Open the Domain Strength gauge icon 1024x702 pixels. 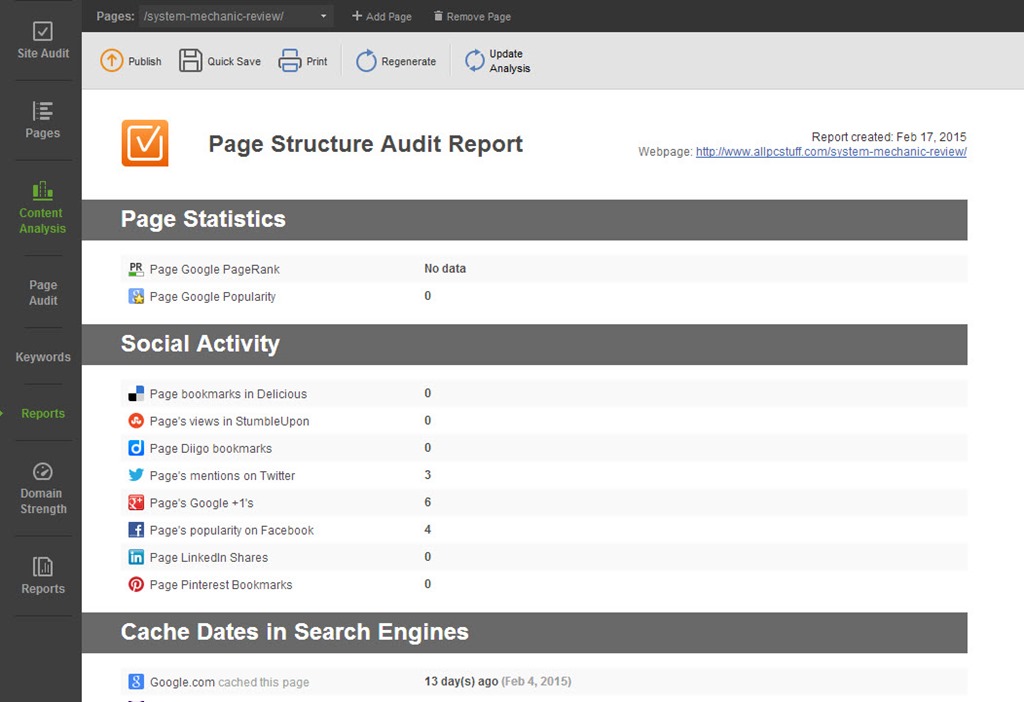tap(42, 471)
